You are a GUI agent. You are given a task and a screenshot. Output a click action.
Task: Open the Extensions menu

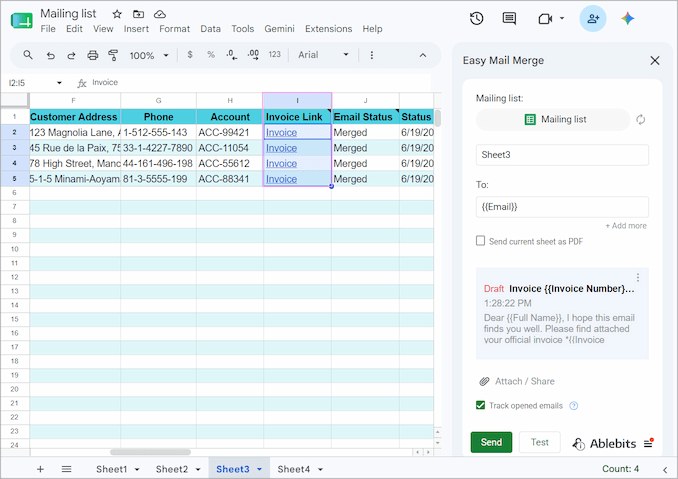pos(329,29)
